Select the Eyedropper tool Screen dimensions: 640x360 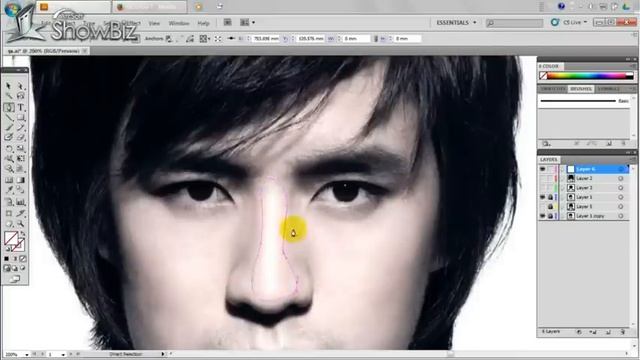[x=9, y=190]
